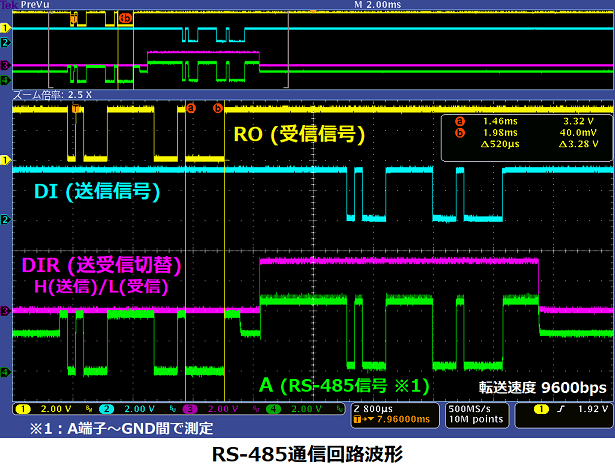The height and width of the screenshot is (468, 615).
Task: Click channel 1 ground marker in zoom view
Action: (x=5, y=160)
